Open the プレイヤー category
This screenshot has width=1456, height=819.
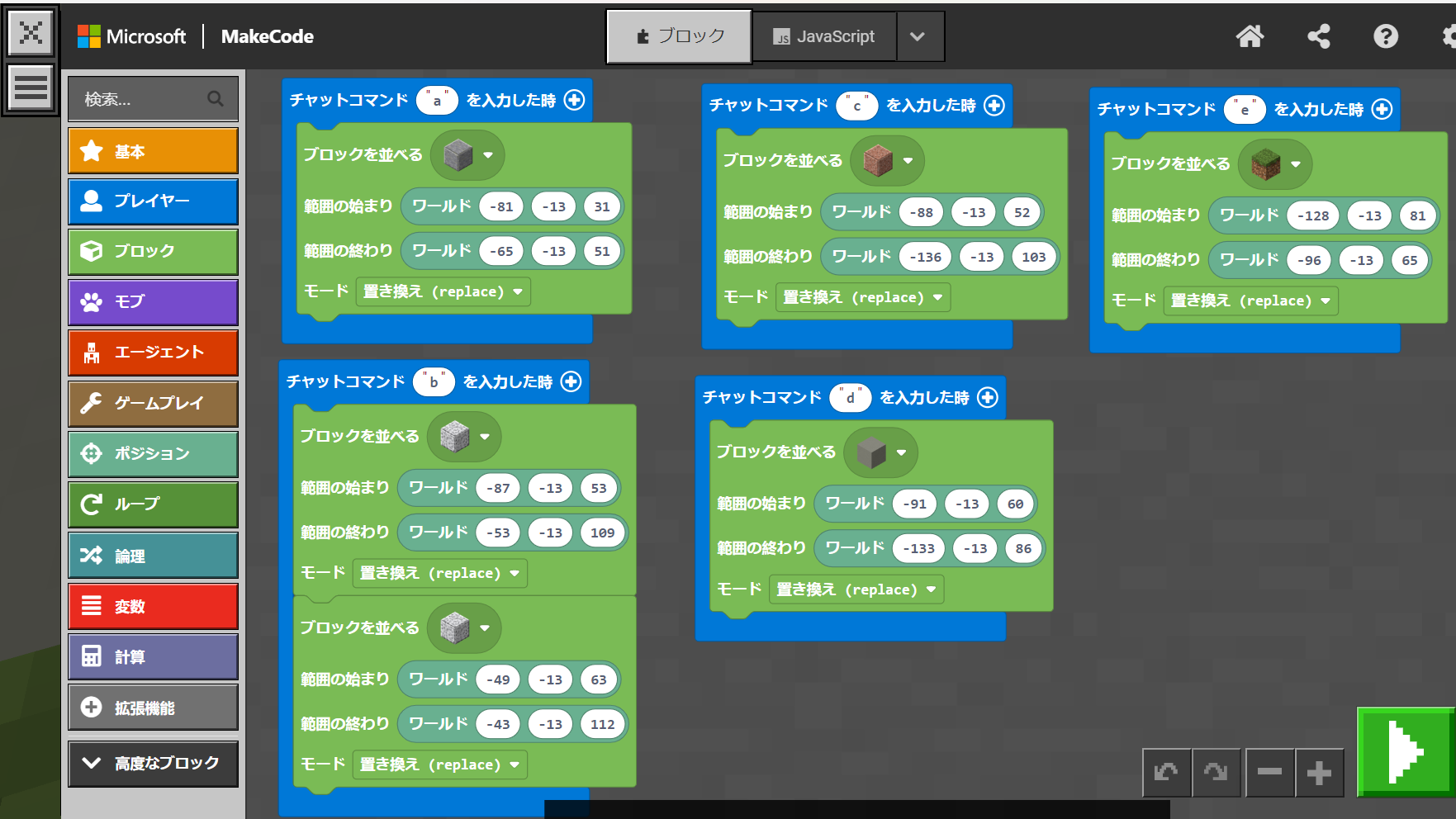154,201
